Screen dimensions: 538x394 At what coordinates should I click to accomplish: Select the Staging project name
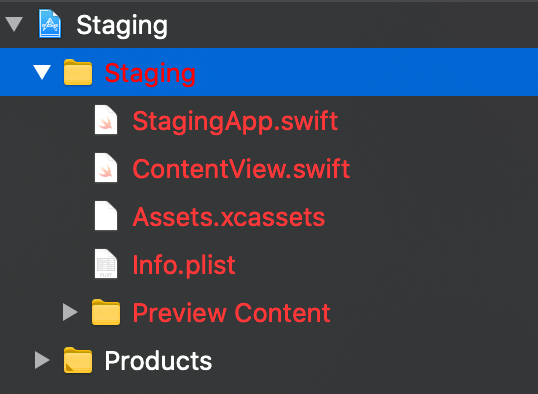[x=122, y=25]
